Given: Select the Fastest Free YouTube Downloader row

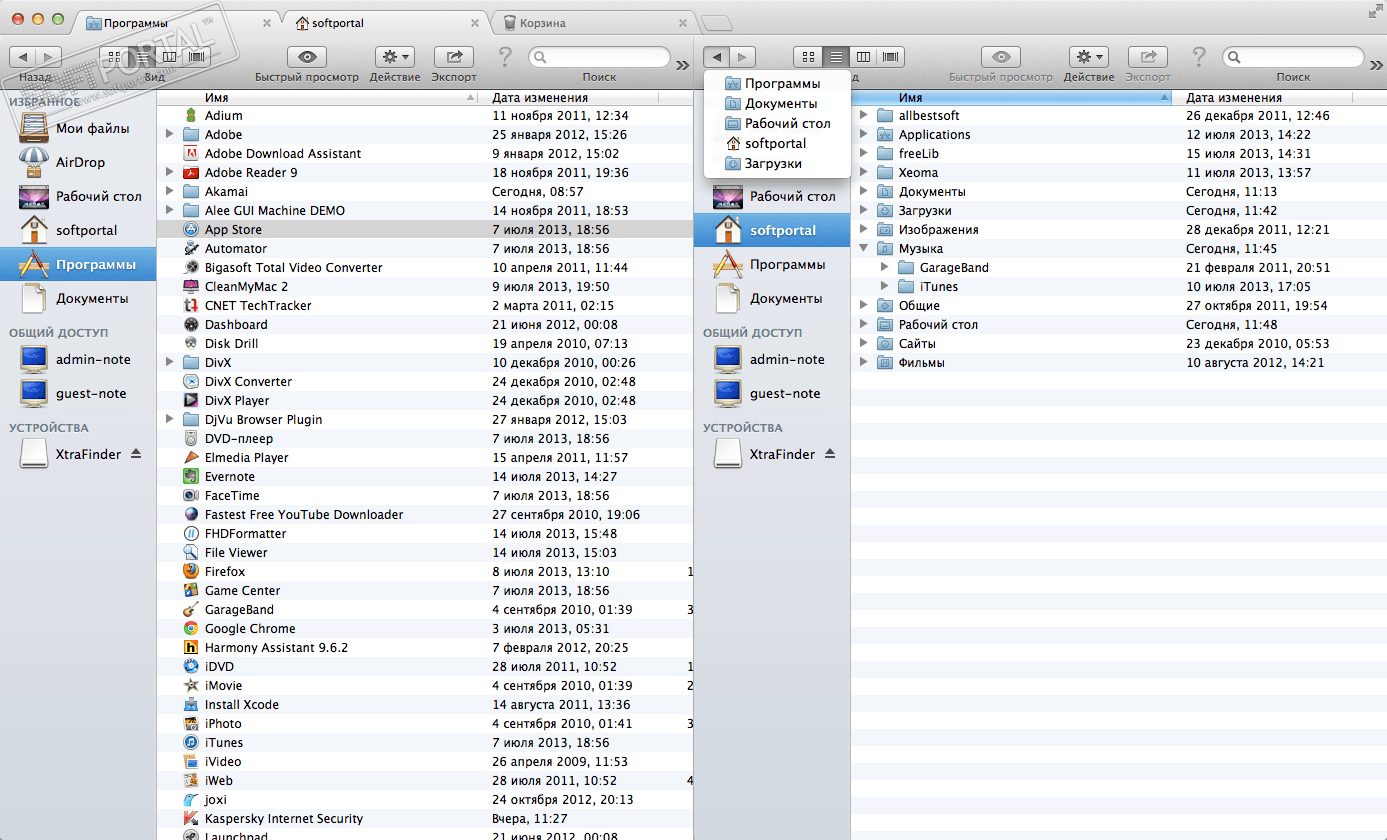Looking at the screenshot, I should coord(425,515).
